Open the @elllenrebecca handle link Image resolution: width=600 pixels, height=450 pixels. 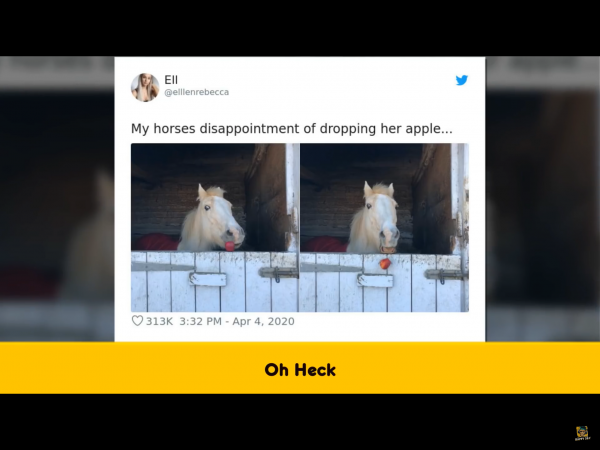click(197, 92)
